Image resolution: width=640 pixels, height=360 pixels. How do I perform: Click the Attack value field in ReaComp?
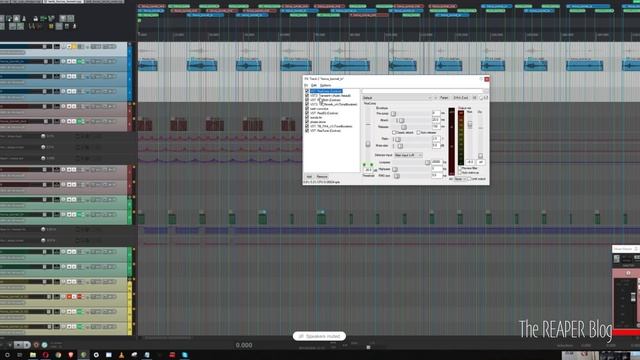(436, 120)
